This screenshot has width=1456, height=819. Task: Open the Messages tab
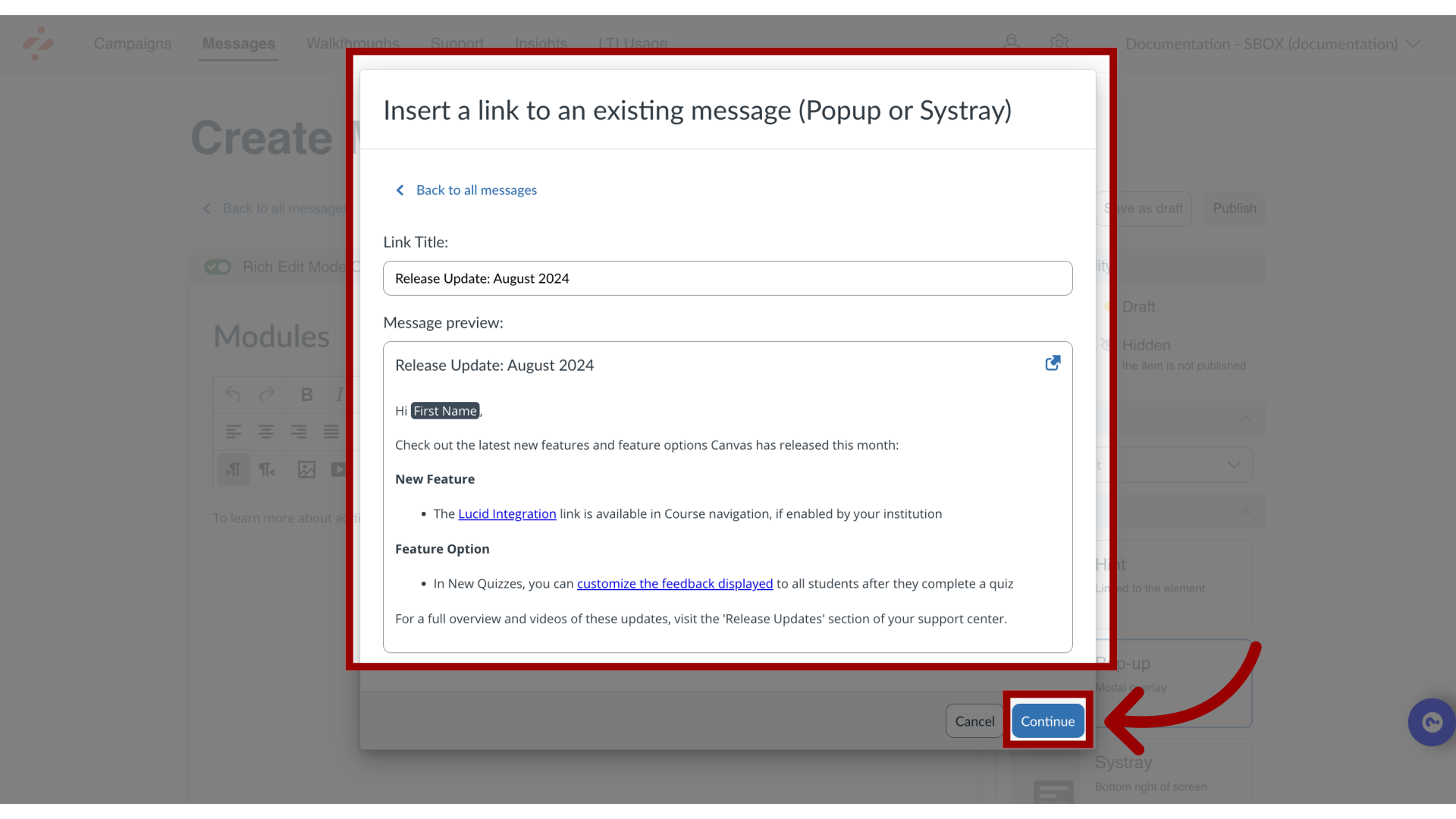coord(238,43)
